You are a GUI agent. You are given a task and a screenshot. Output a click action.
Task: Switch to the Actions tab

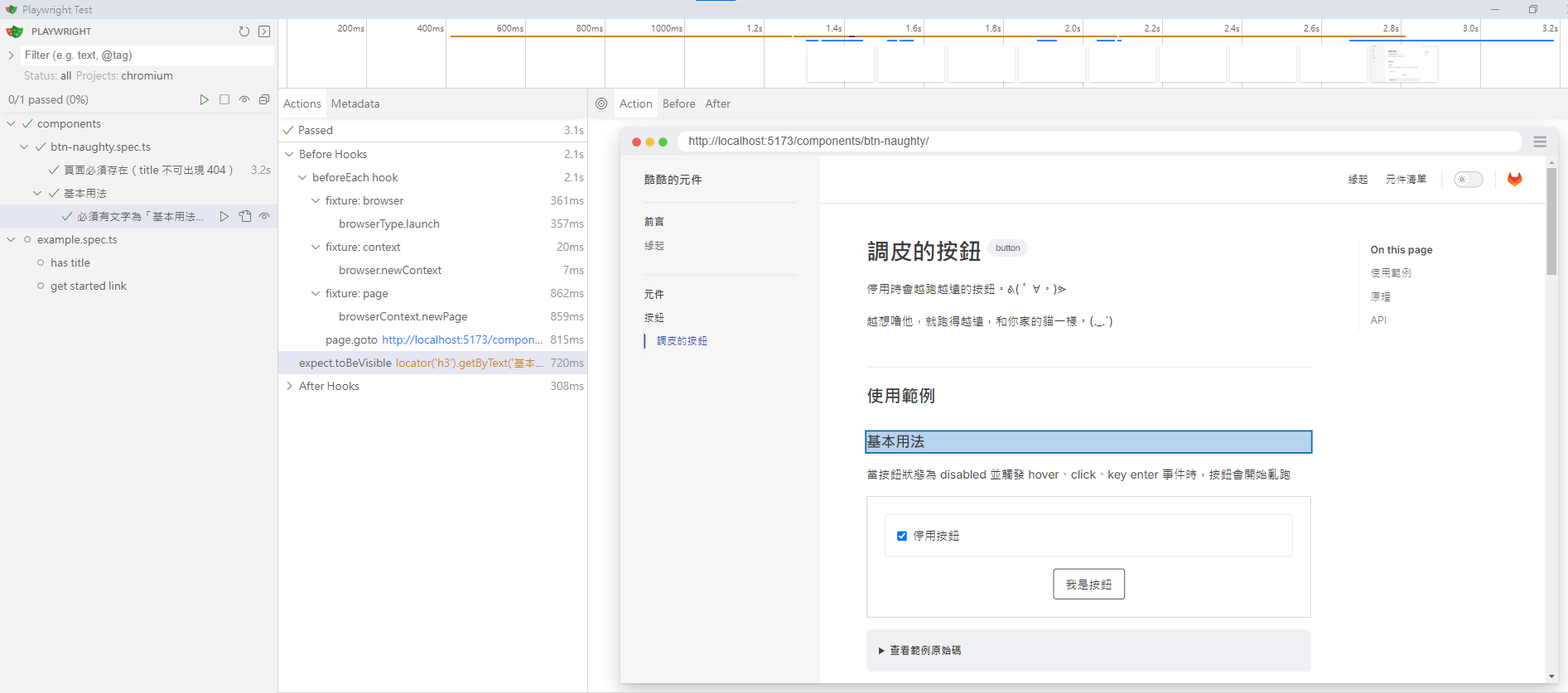click(x=302, y=103)
